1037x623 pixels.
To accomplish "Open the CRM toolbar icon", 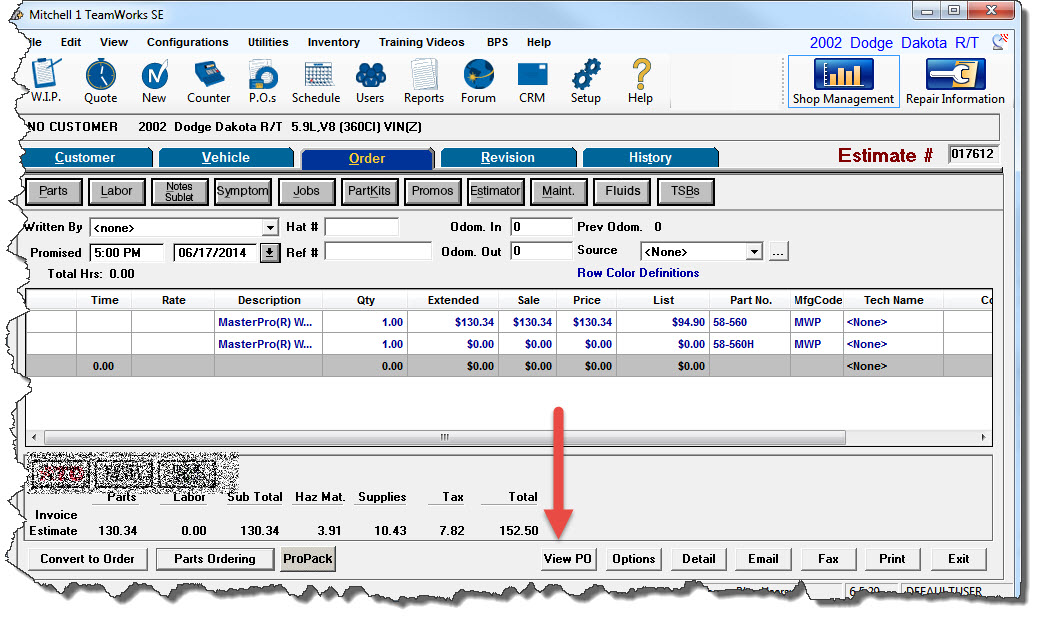I will click(532, 81).
